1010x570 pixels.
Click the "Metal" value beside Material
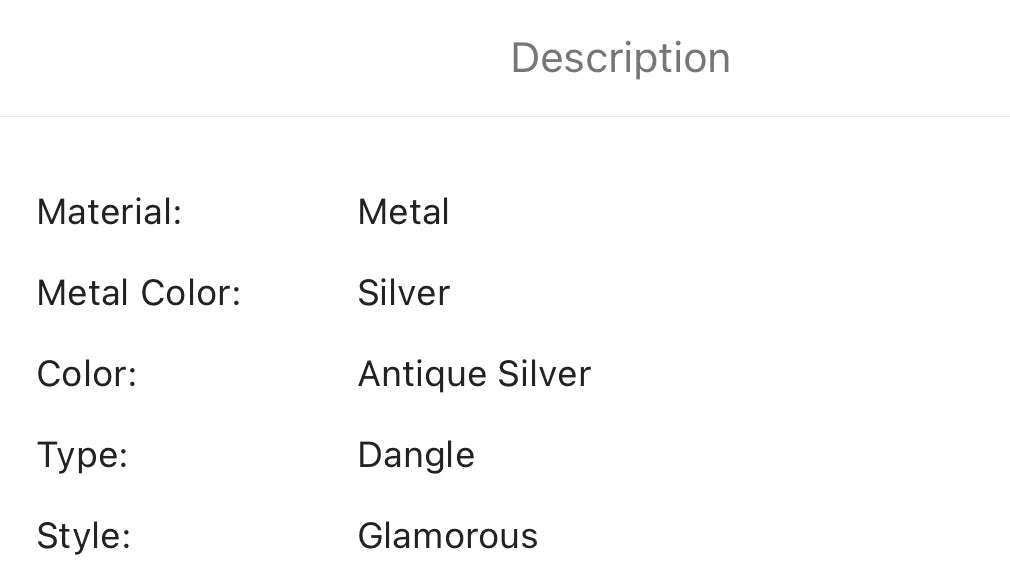(x=403, y=212)
